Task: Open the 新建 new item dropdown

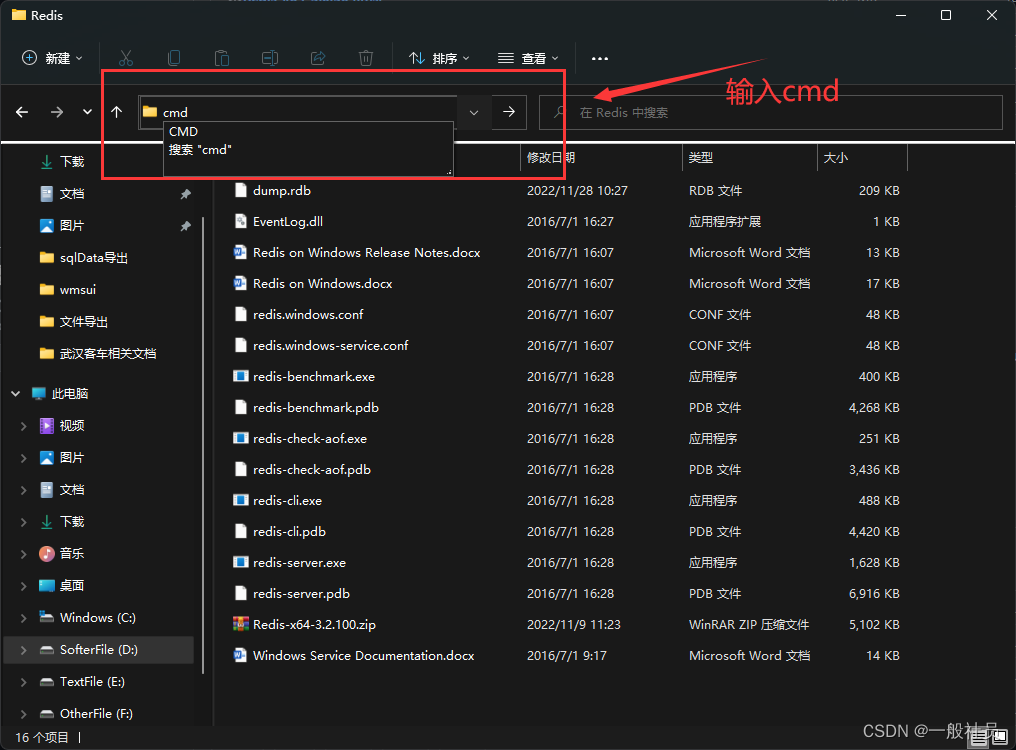Action: click(x=52, y=58)
